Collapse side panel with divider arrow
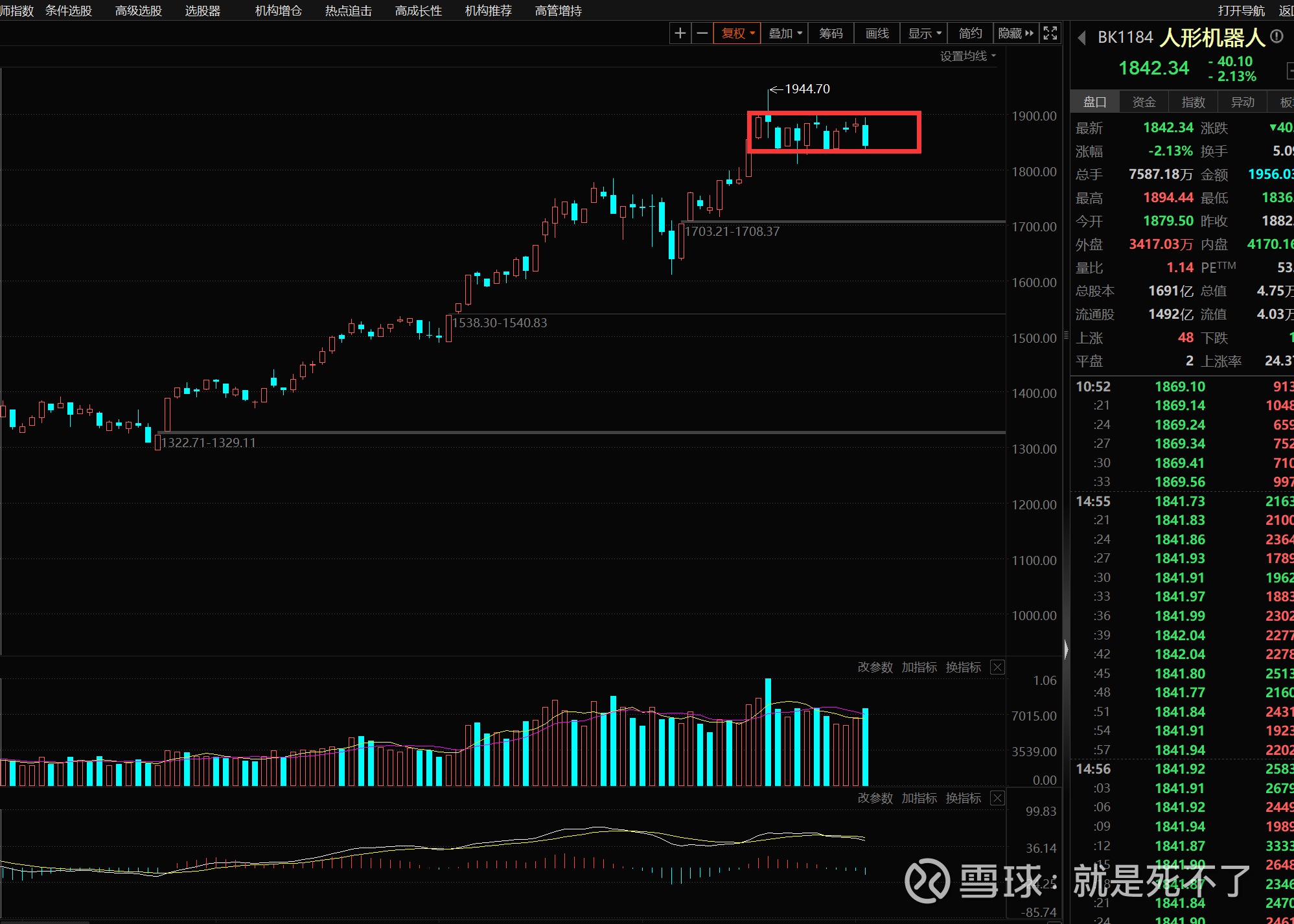Viewport: 1294px width, 924px height. (x=1066, y=649)
